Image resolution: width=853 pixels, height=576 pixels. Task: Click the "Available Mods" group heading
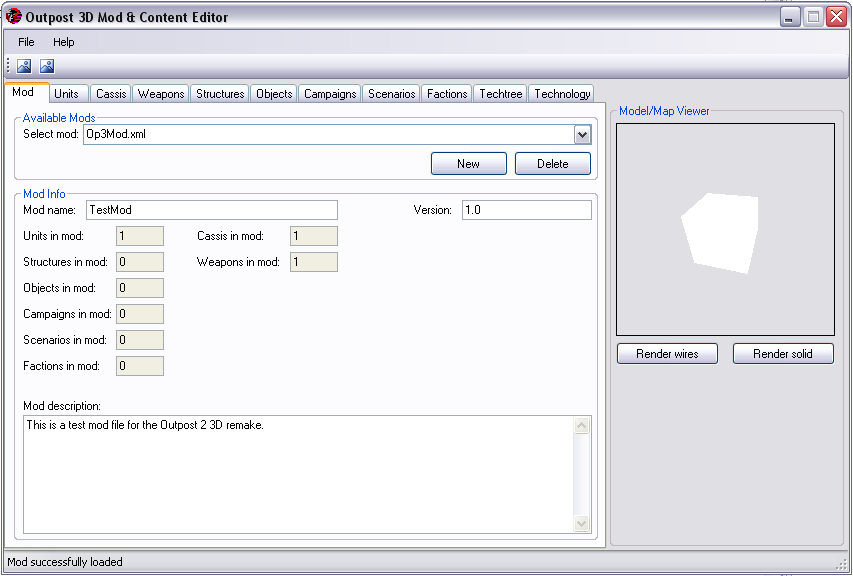click(x=59, y=117)
